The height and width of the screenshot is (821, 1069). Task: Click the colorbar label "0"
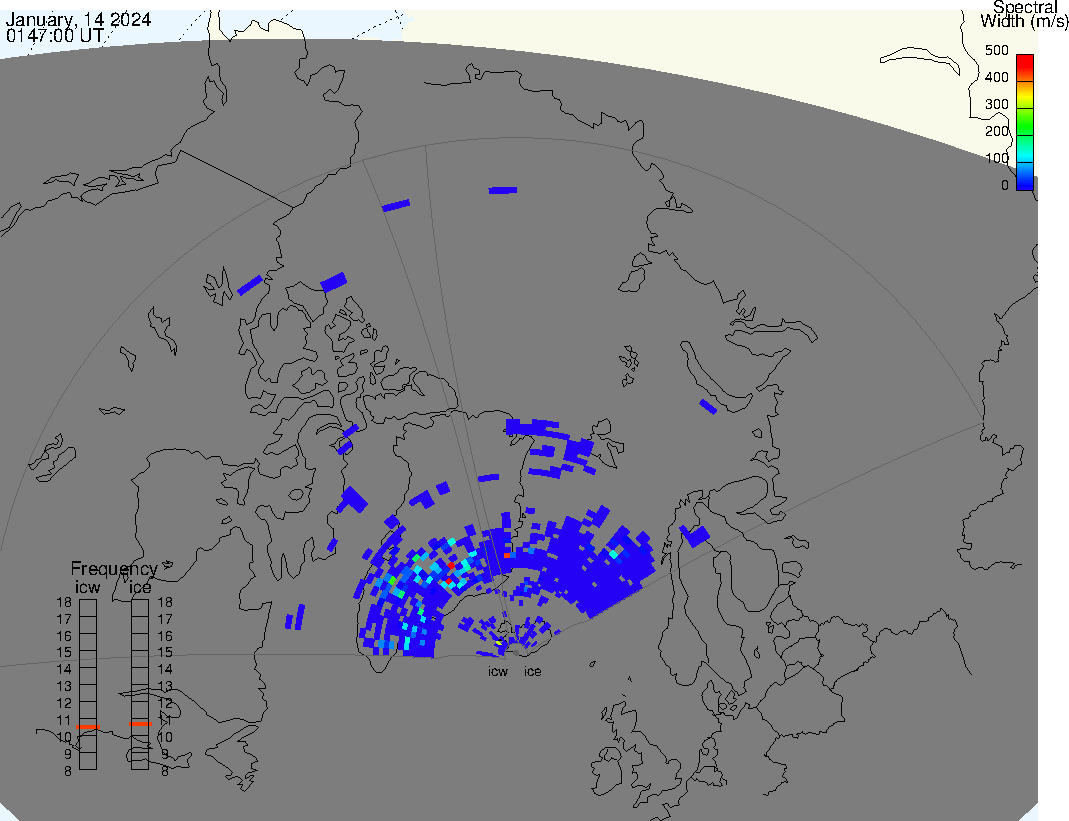point(1004,185)
